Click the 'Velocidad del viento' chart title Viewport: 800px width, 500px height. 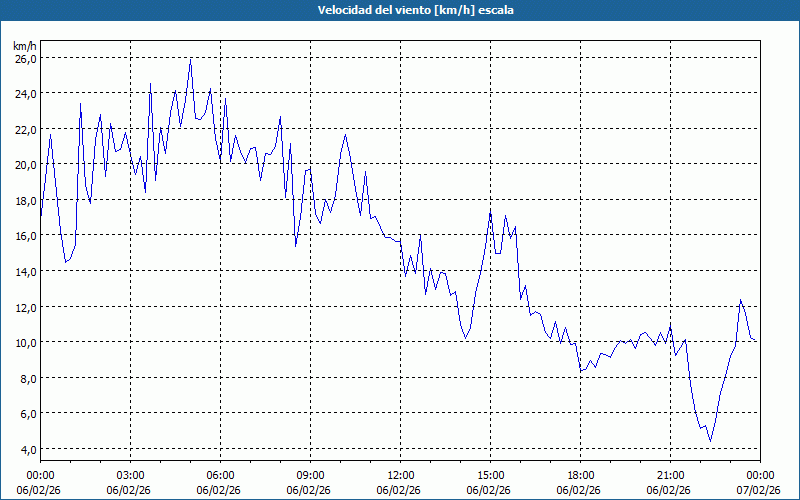(400, 11)
